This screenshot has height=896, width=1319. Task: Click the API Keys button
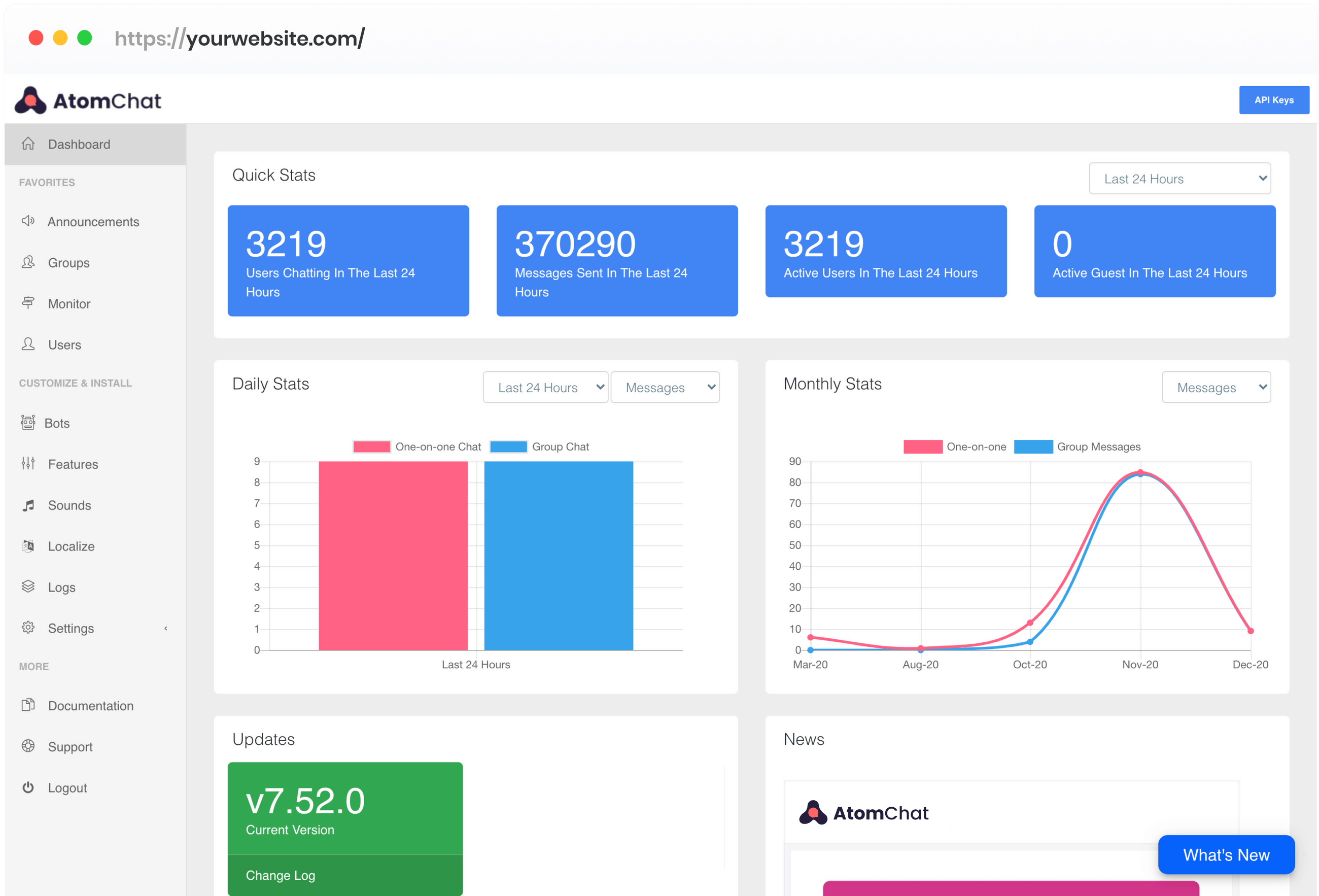[x=1274, y=99]
